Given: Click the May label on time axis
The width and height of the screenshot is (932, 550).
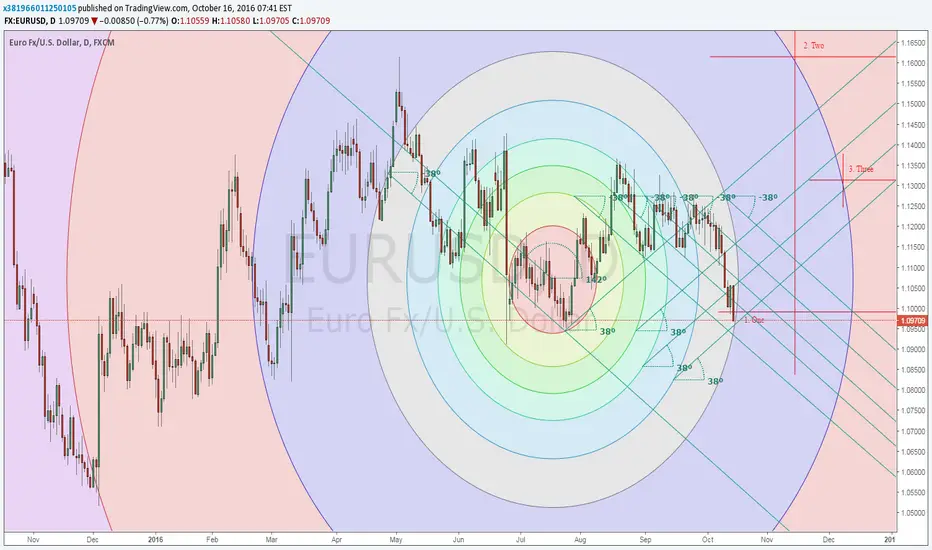Looking at the screenshot, I should 396,540.
